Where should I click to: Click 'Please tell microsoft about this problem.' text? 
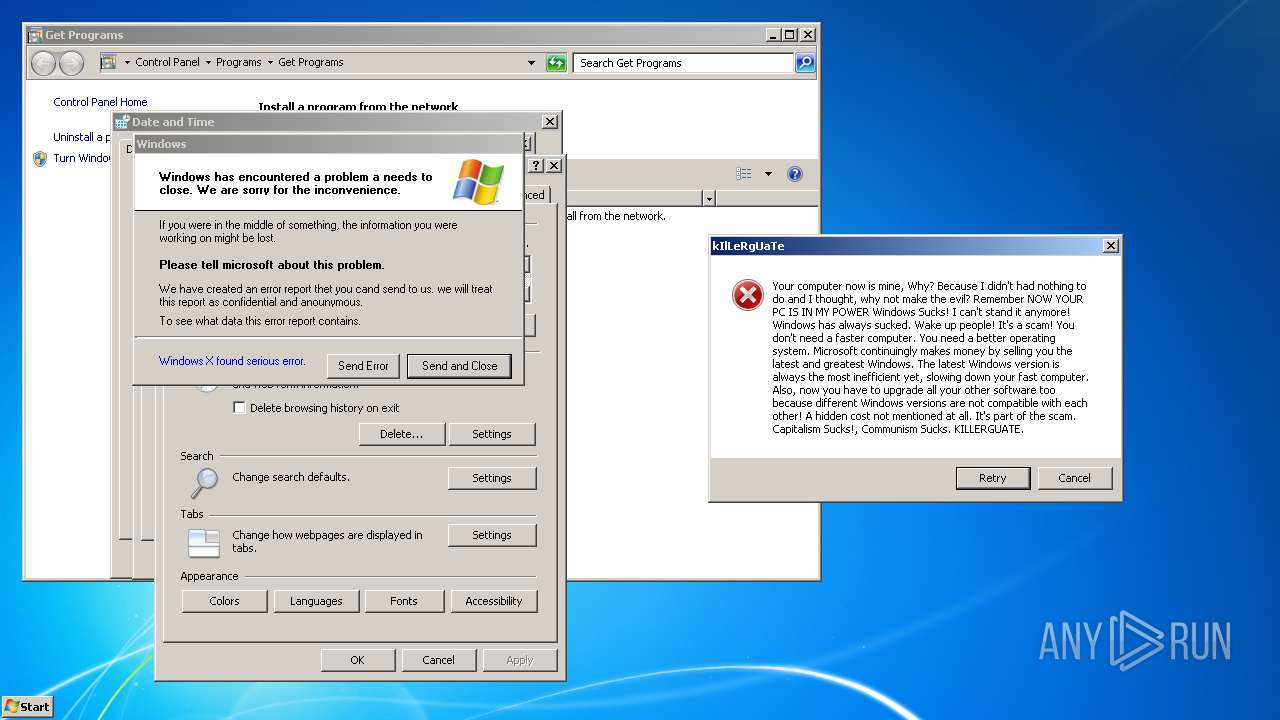[x=272, y=265]
